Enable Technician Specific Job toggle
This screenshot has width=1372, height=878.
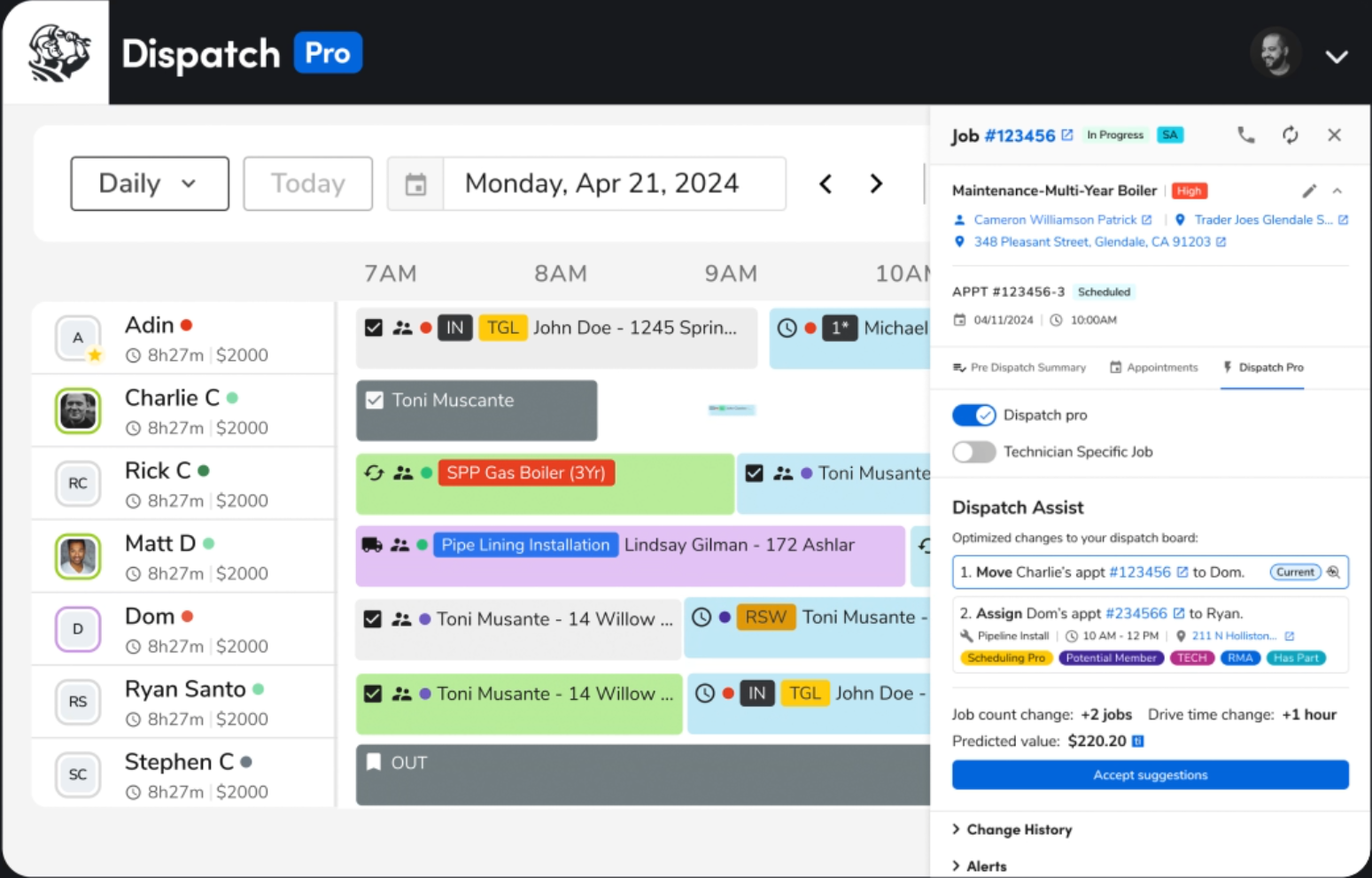pos(974,452)
